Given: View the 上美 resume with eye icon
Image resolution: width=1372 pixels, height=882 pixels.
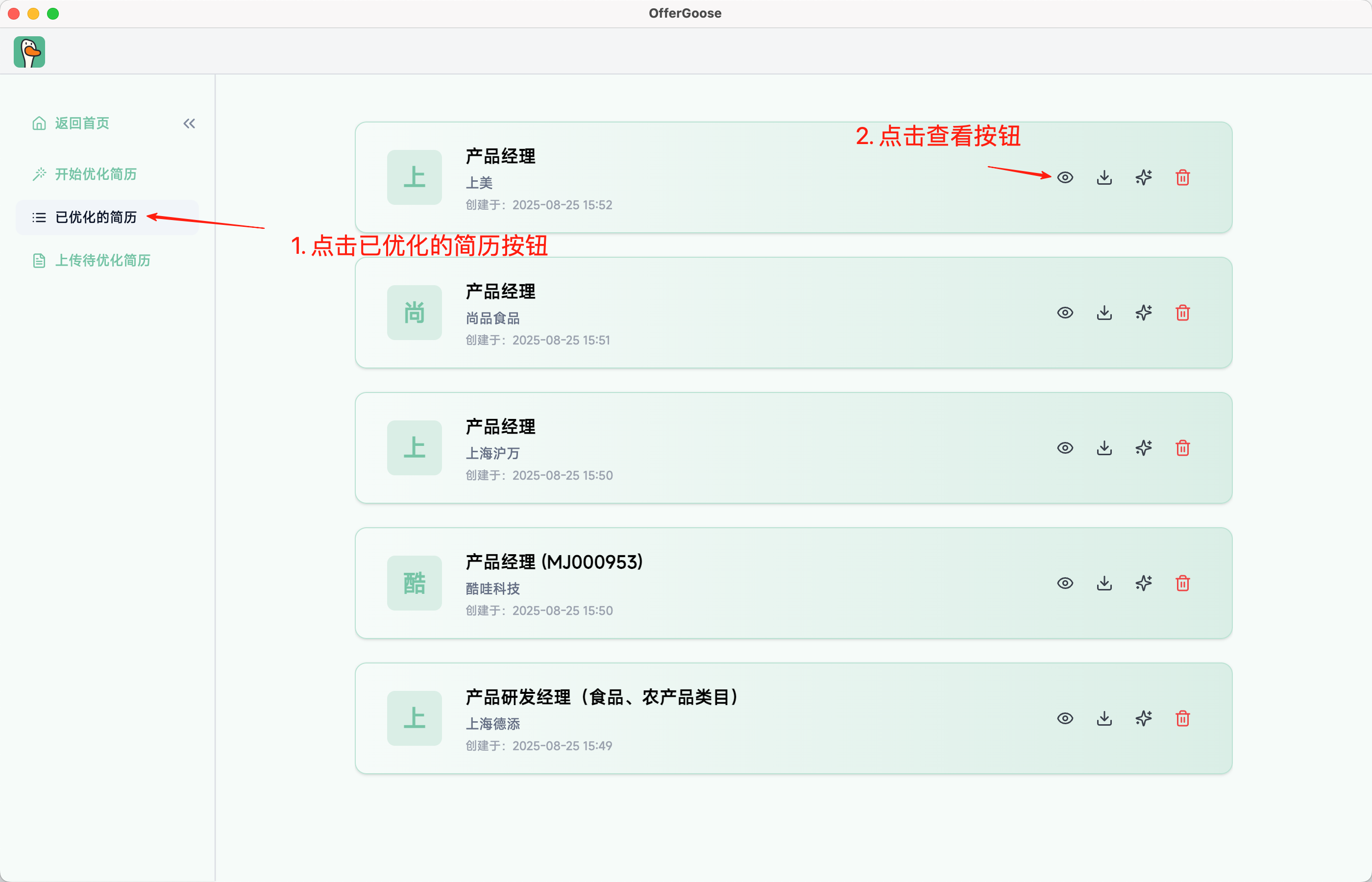Looking at the screenshot, I should click(x=1064, y=177).
